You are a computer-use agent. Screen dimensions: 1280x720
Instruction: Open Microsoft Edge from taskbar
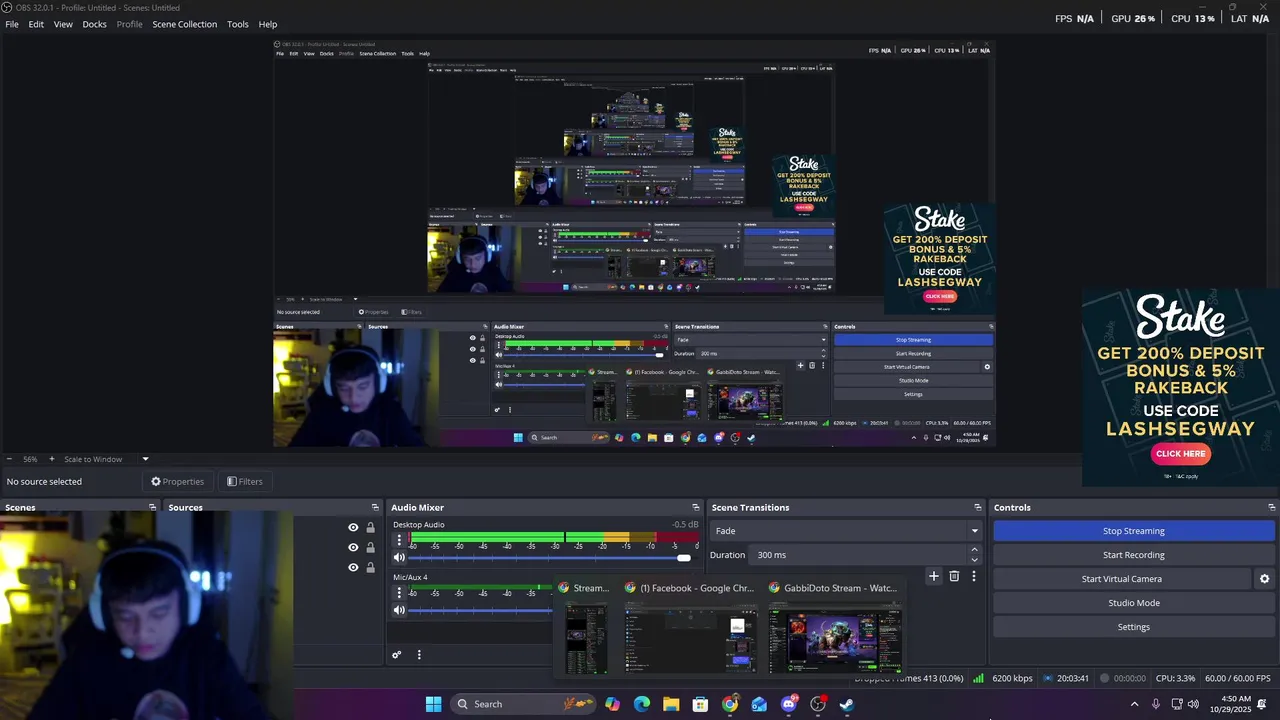642,704
